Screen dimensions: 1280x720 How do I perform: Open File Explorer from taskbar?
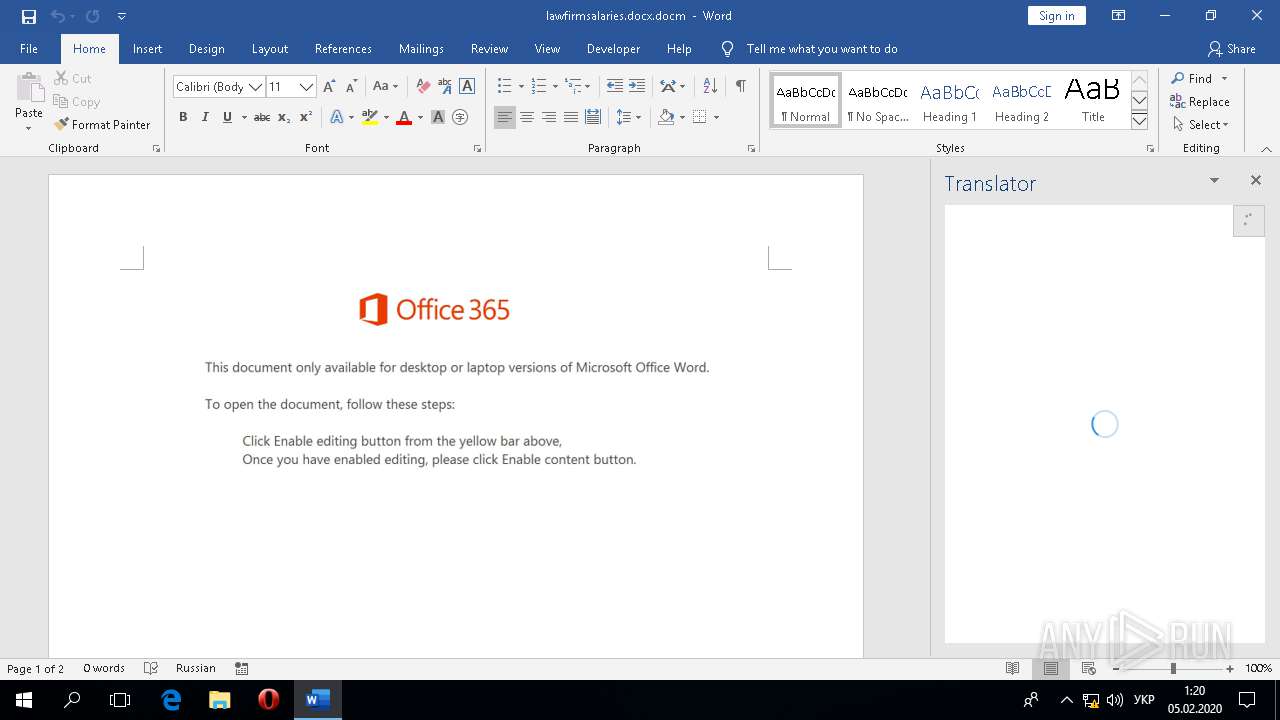point(220,700)
